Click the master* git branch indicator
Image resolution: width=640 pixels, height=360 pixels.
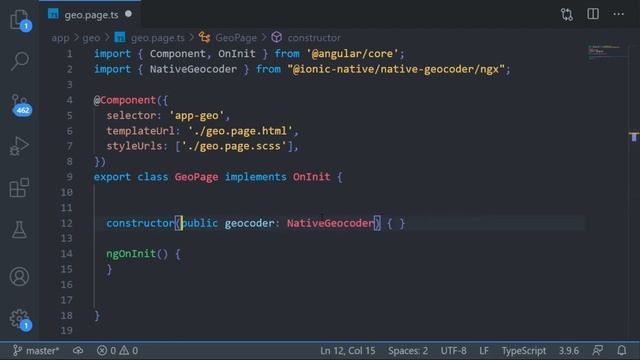(36, 351)
